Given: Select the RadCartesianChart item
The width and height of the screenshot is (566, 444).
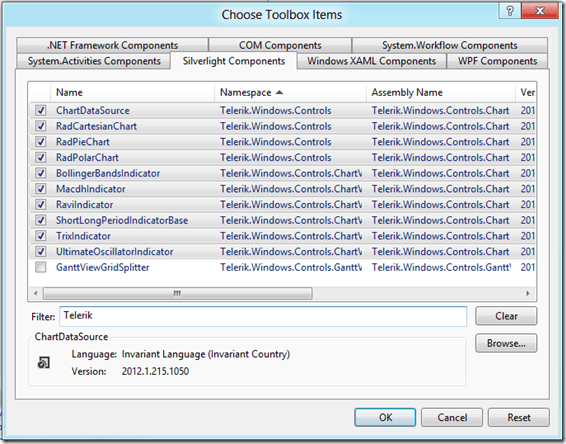Looking at the screenshot, I should coord(96,126).
